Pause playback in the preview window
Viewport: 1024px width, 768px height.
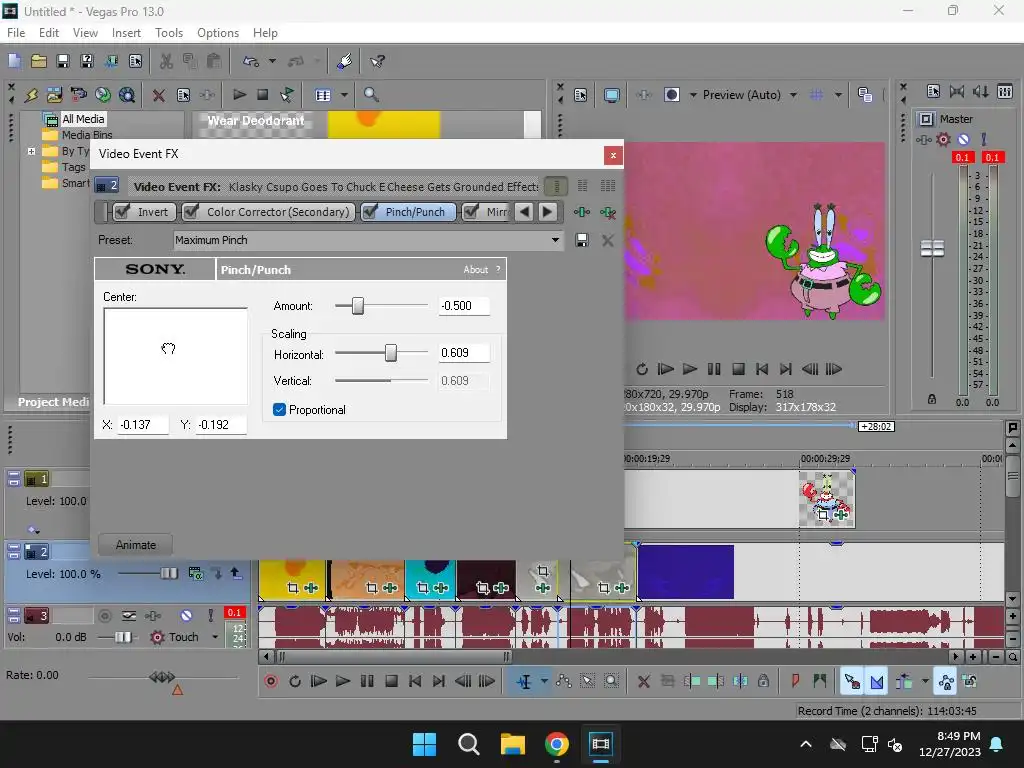pyautogui.click(x=714, y=369)
